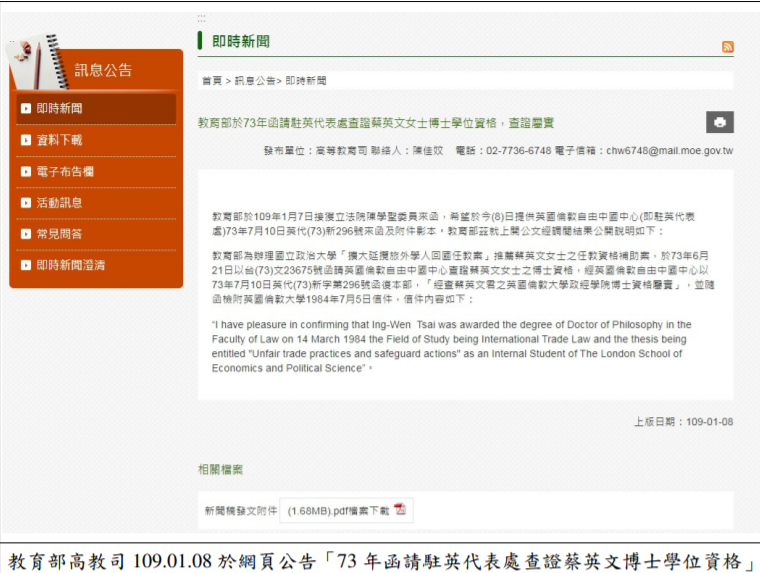
Task: Select 即時新聞 in the sidebar menu
Action: tap(60, 108)
